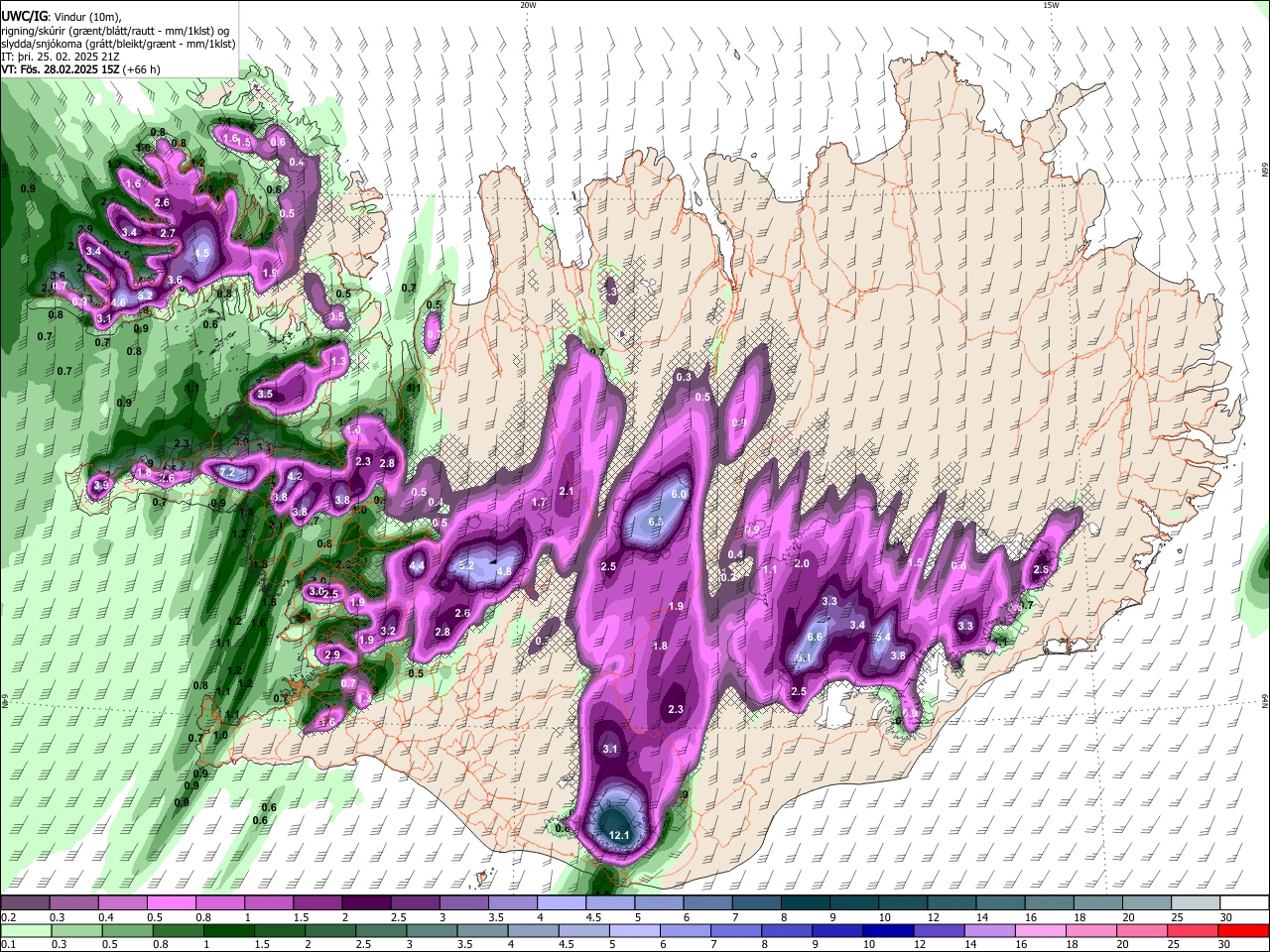Click top legend row swatch between 7 and 8
The image size is (1270, 952).
pyautogui.click(x=755, y=902)
